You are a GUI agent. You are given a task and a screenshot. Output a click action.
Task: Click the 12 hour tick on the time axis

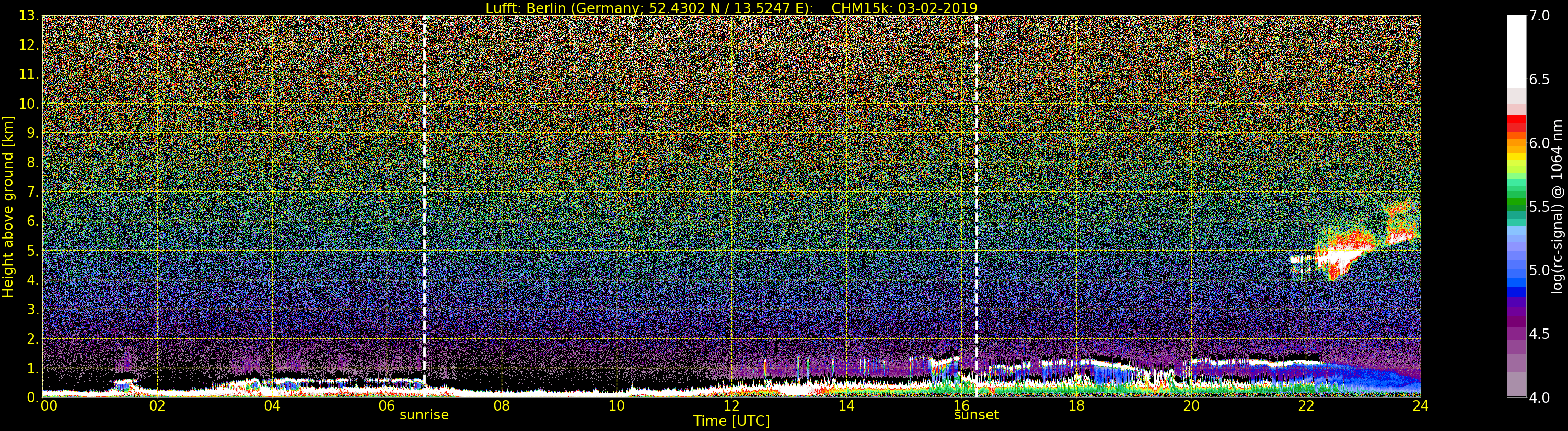click(x=731, y=406)
